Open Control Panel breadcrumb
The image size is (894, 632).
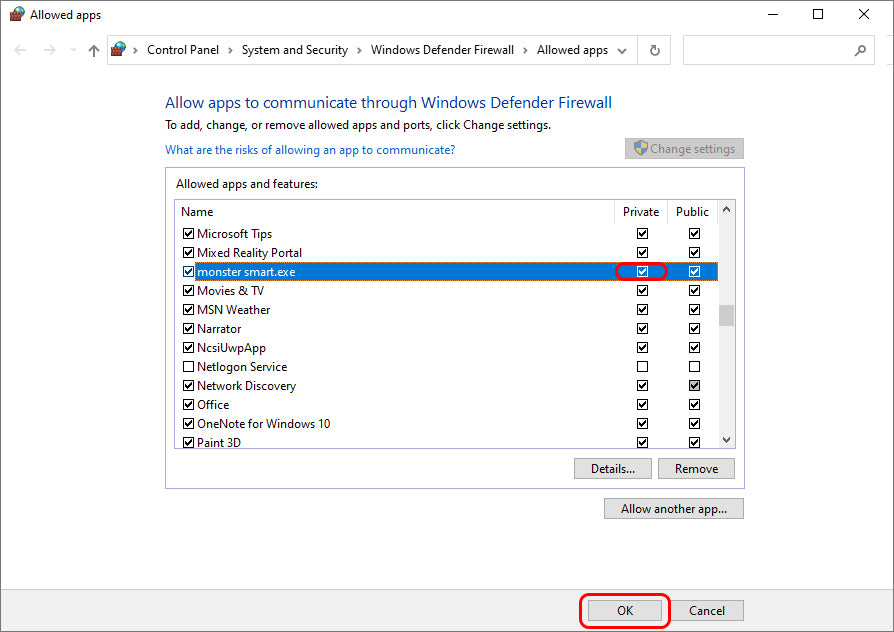(x=182, y=50)
